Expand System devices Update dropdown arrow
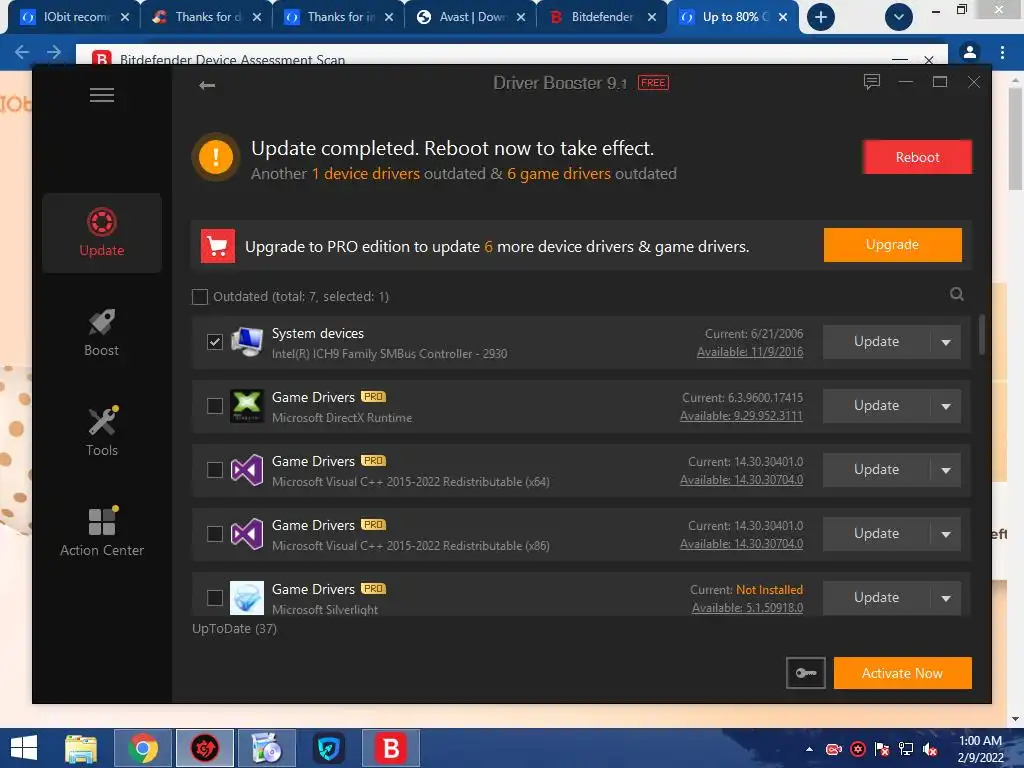This screenshot has height=768, width=1024. tap(946, 342)
